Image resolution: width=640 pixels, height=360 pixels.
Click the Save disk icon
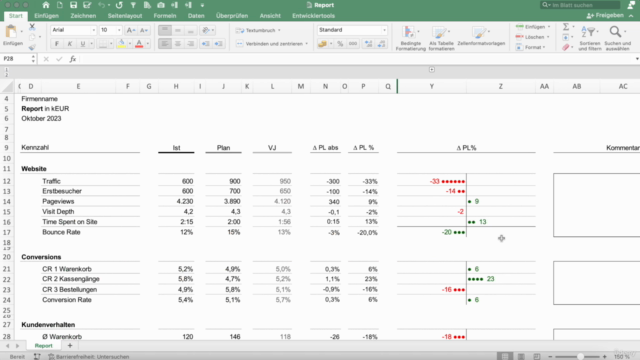tap(73, 5)
